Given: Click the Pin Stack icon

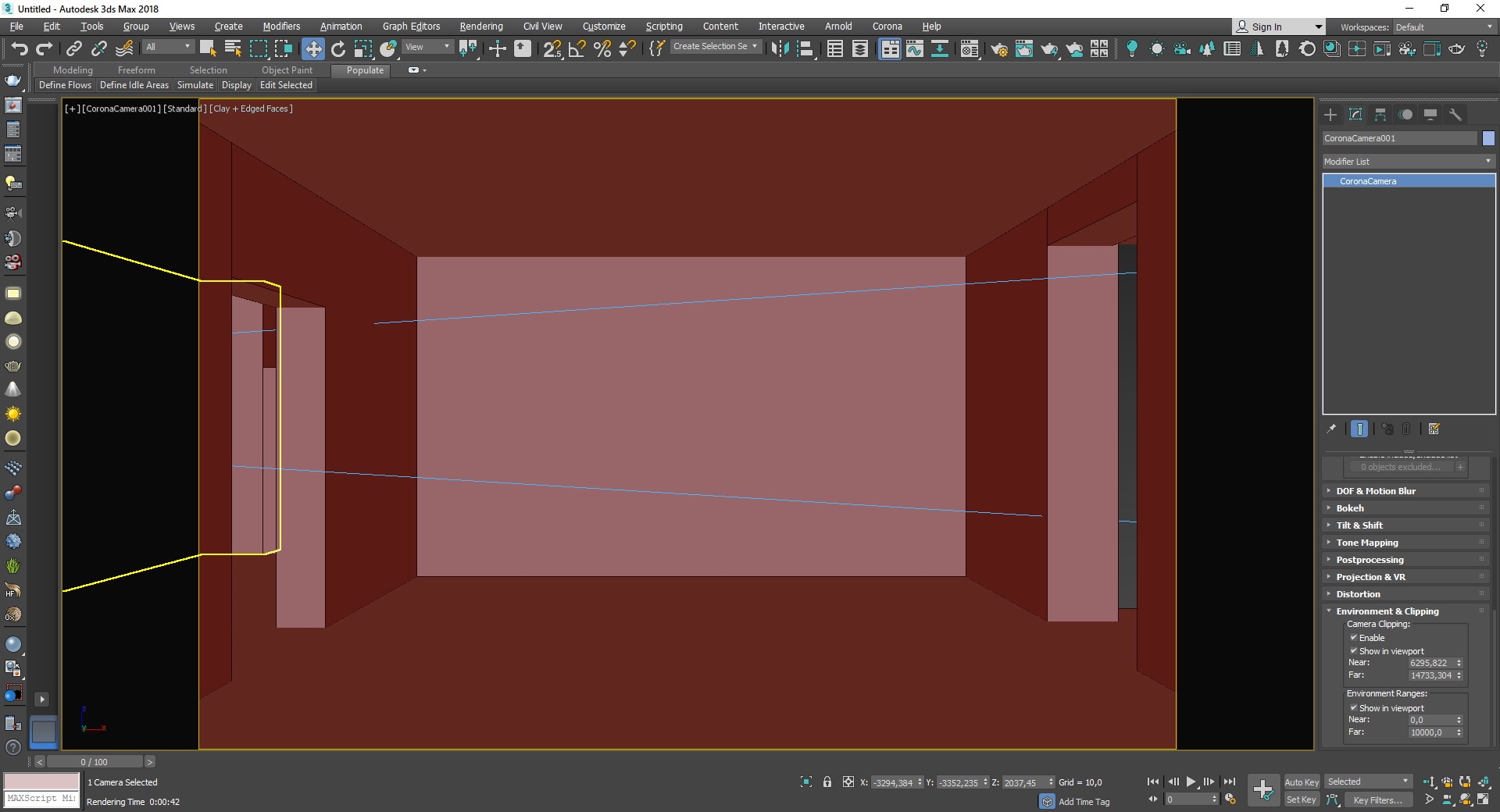Looking at the screenshot, I should (1332, 429).
